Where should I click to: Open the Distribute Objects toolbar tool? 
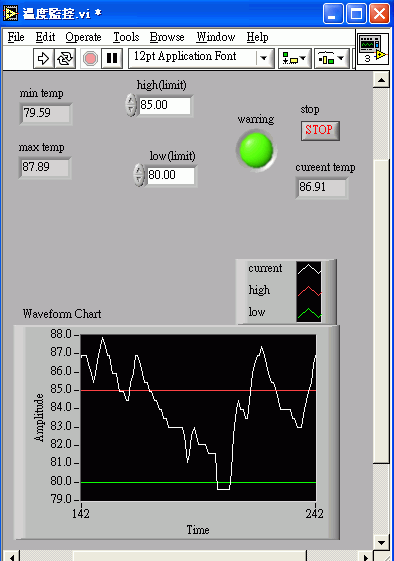click(x=332, y=58)
